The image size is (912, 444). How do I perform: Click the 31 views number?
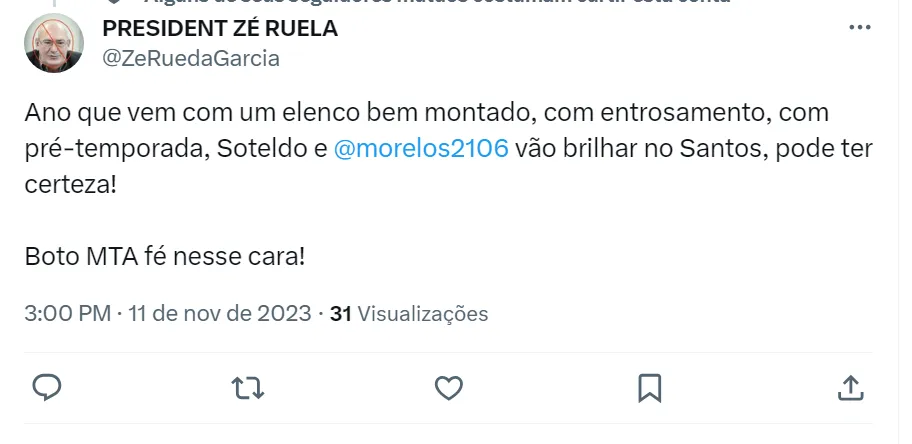click(x=340, y=314)
